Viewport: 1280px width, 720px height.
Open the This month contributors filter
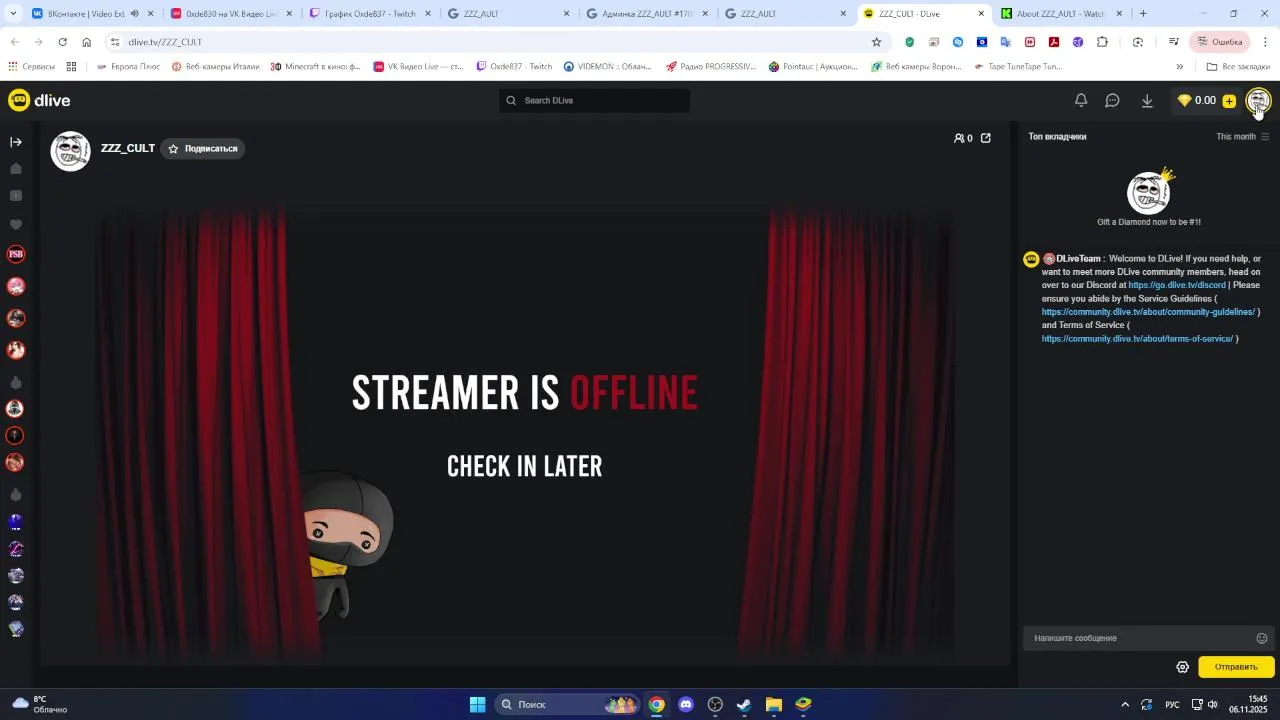pyautogui.click(x=1242, y=136)
